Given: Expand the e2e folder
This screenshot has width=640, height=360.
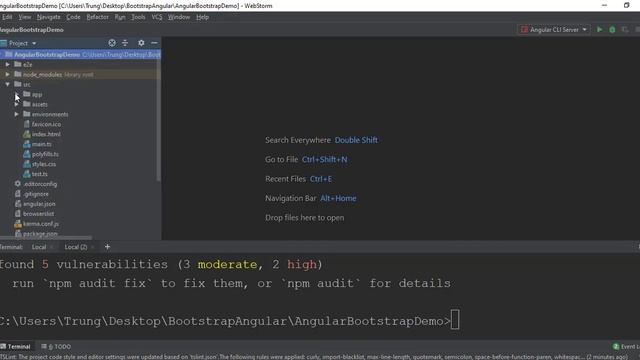Looking at the screenshot, I should [x=7, y=64].
